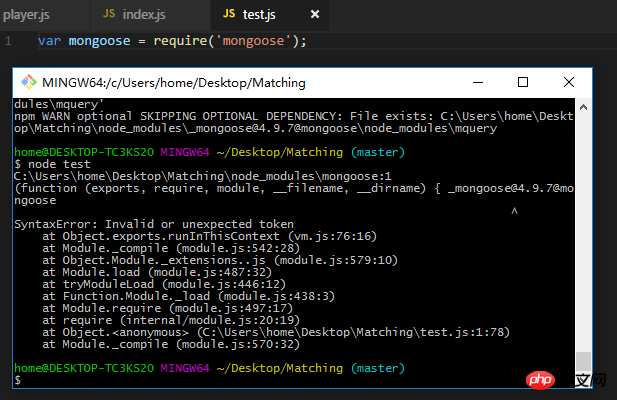This screenshot has width=617, height=400.
Task: Click the JS file icon on index.js tab
Action: (x=109, y=14)
